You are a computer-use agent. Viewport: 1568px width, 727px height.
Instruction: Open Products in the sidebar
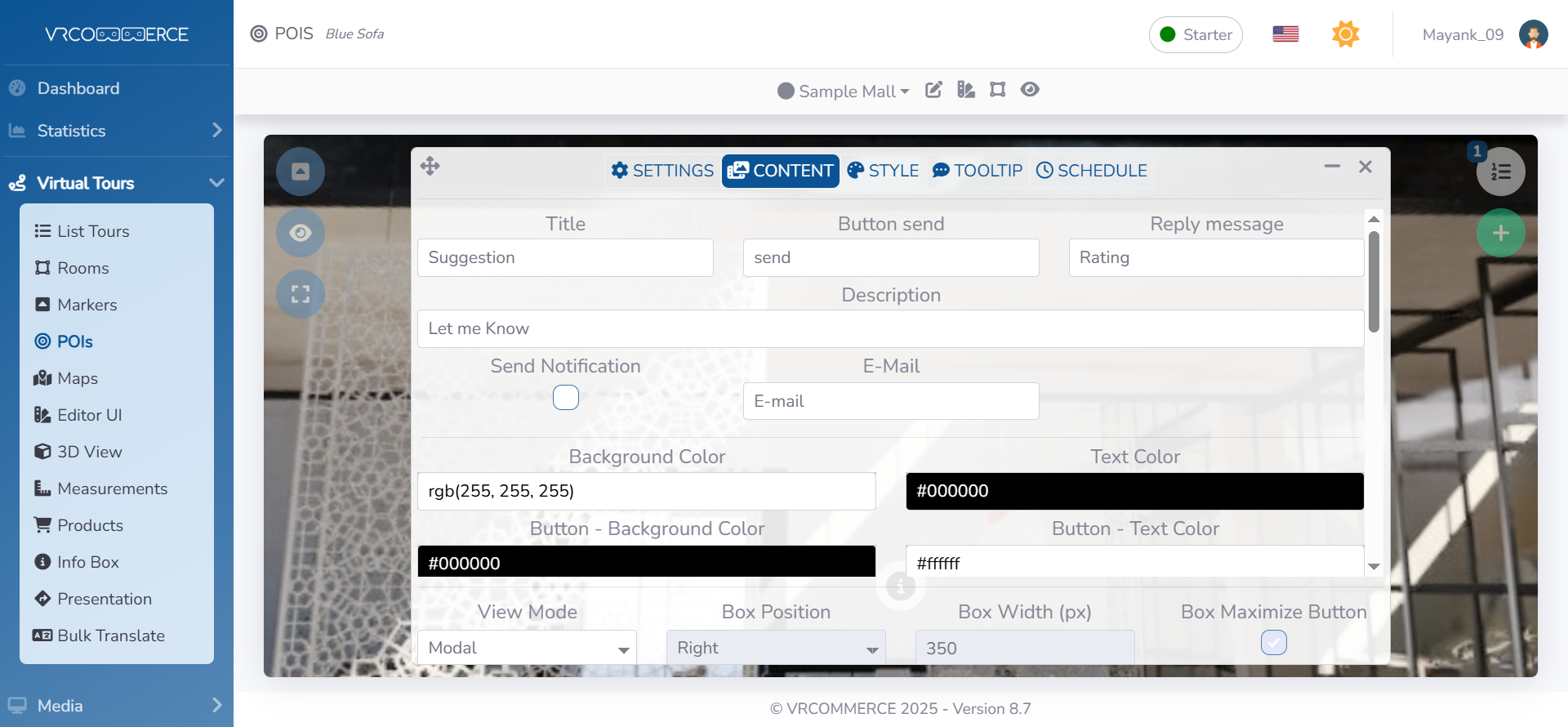(x=90, y=525)
